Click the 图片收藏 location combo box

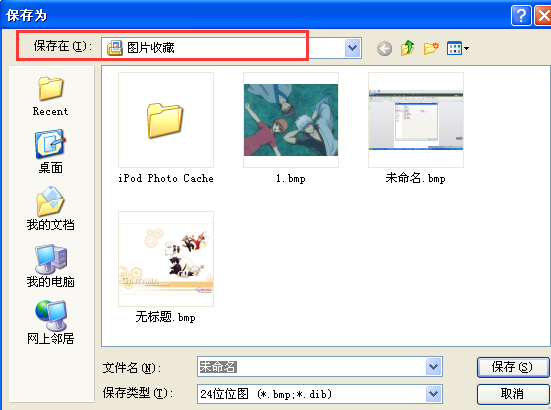pyautogui.click(x=232, y=48)
